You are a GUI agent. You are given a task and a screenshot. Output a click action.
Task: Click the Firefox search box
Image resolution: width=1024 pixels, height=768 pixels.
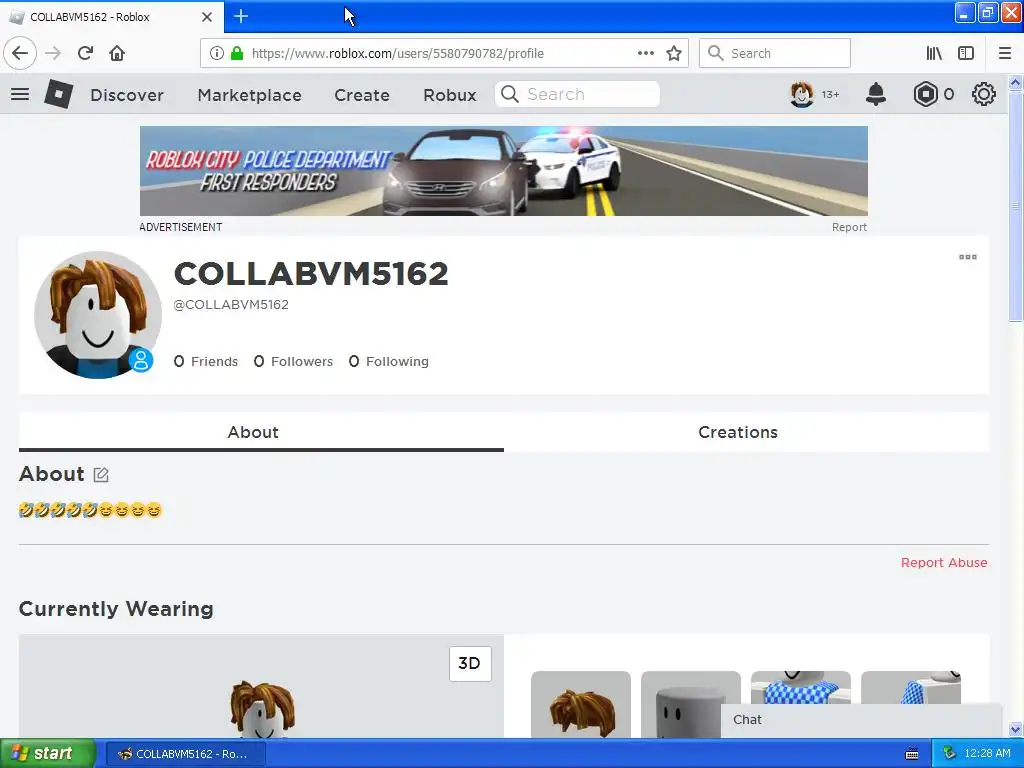tap(775, 53)
